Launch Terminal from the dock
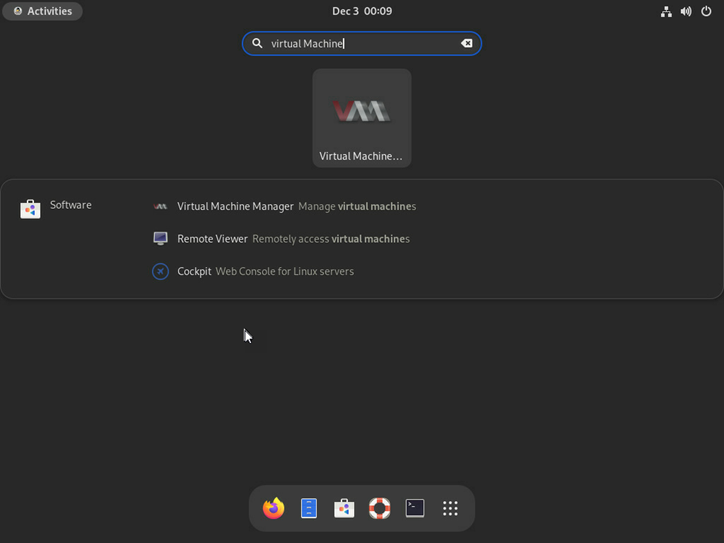This screenshot has height=543, width=724. (x=415, y=508)
